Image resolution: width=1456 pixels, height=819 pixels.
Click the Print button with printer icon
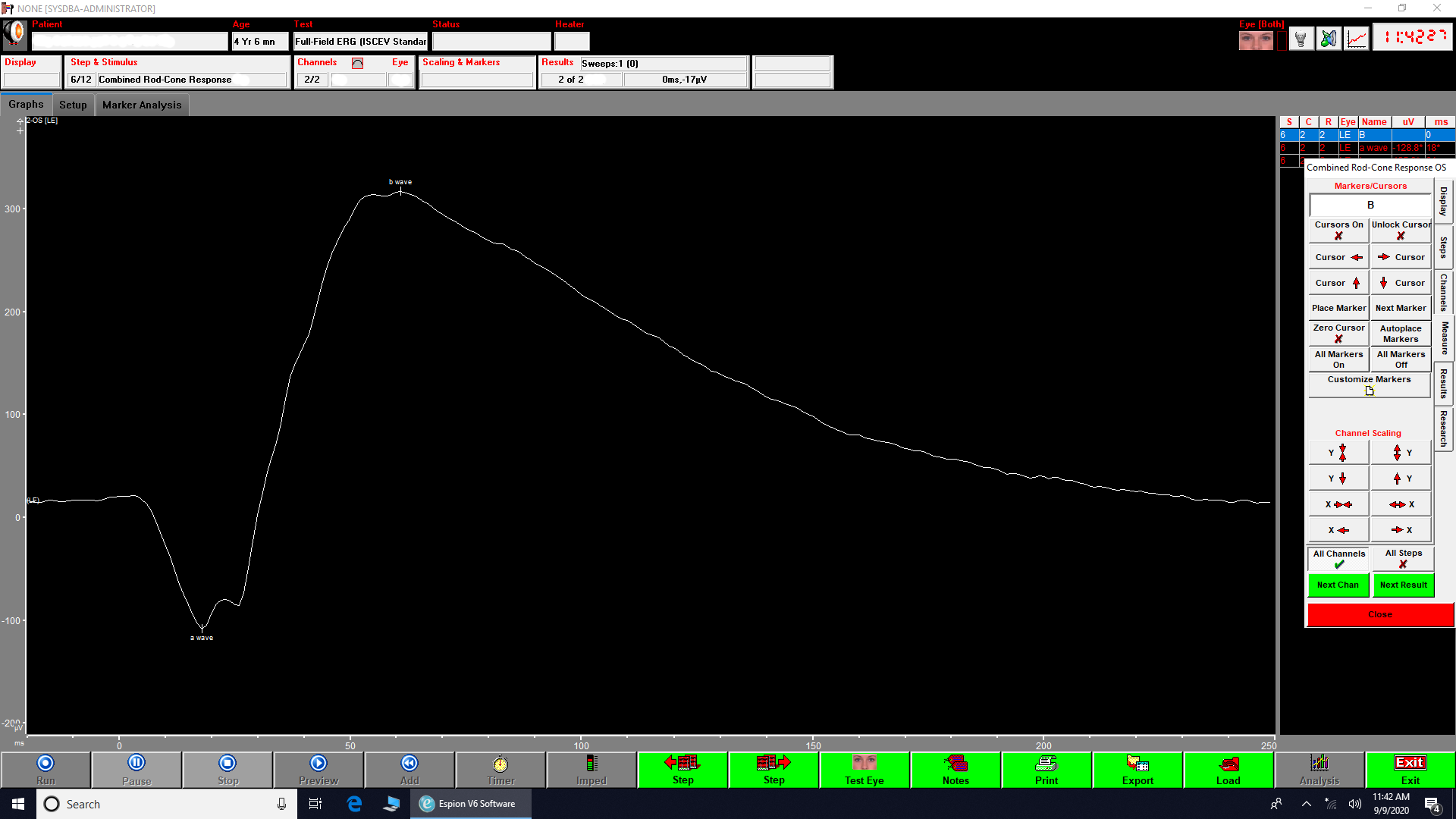1046,769
